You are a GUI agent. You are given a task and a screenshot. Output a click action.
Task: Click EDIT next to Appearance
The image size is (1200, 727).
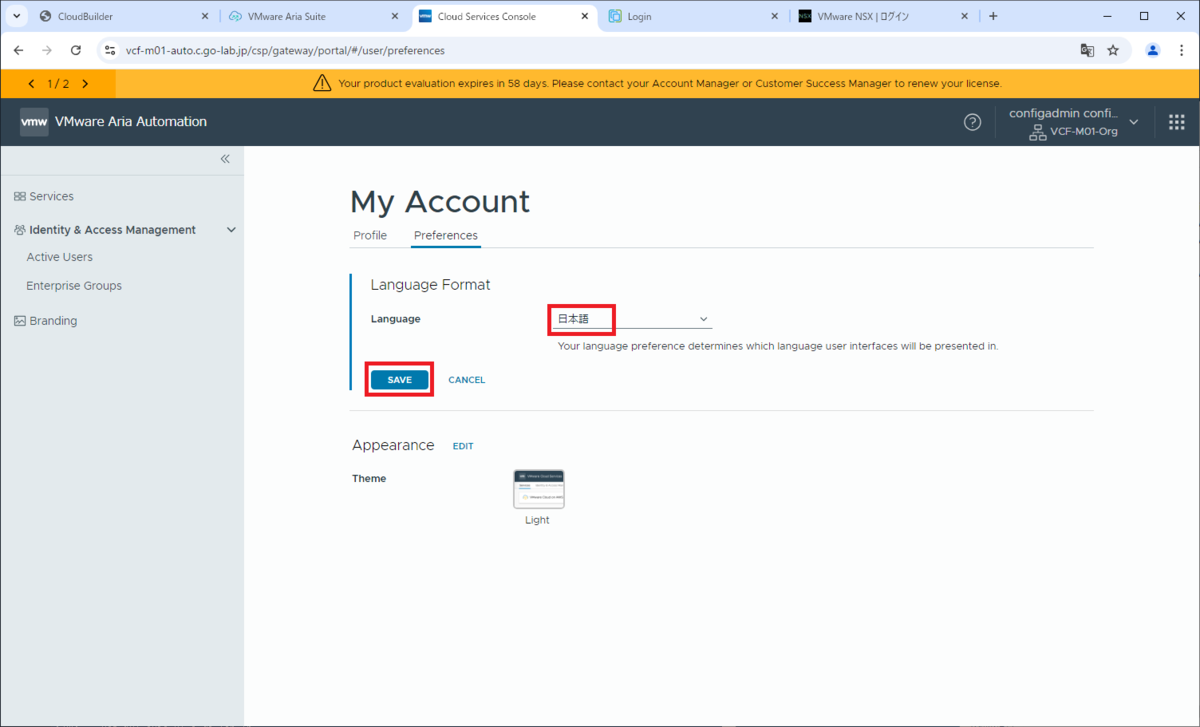pyautogui.click(x=463, y=446)
